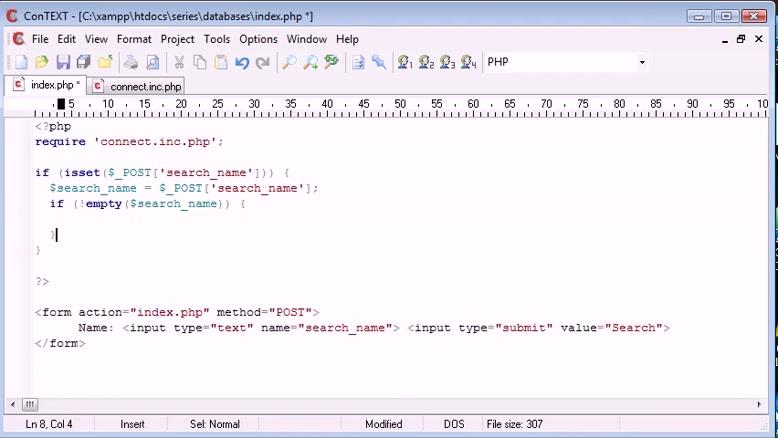The width and height of the screenshot is (778, 438).
Task: Run user command 1 icon
Action: [x=405, y=62]
